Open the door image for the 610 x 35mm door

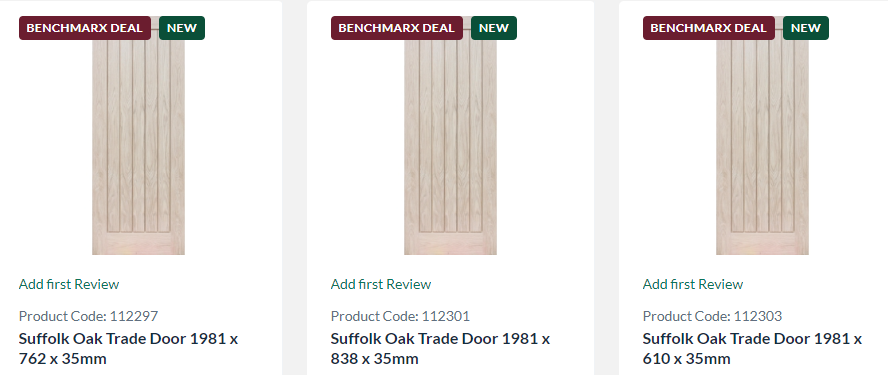pos(762,142)
